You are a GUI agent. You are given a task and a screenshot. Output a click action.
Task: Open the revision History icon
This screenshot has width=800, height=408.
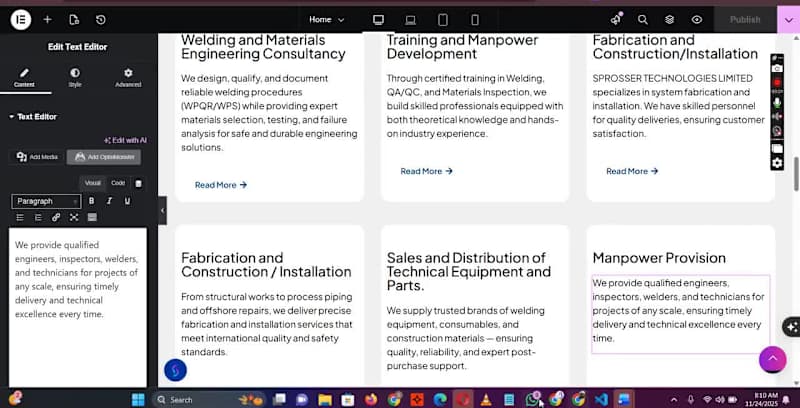pyautogui.click(x=101, y=20)
